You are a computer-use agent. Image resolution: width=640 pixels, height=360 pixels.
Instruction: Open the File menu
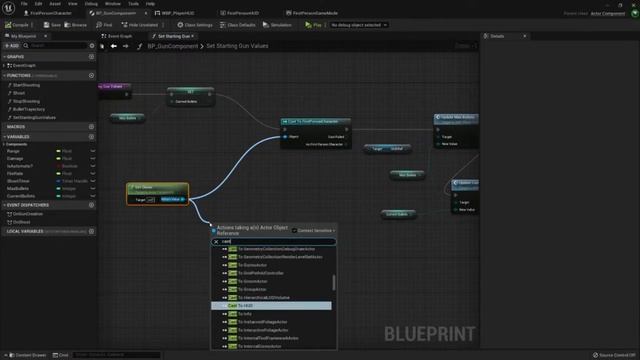point(24,4)
